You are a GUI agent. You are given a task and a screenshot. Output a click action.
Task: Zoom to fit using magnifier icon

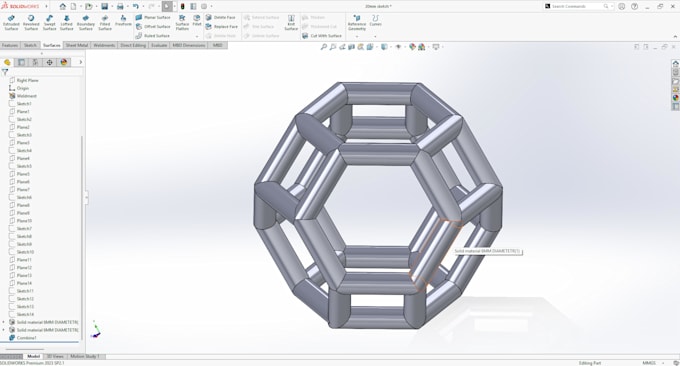[x=324, y=47]
